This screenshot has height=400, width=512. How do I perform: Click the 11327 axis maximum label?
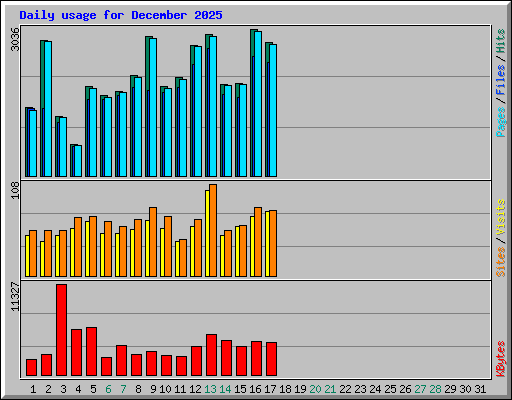[15, 297]
